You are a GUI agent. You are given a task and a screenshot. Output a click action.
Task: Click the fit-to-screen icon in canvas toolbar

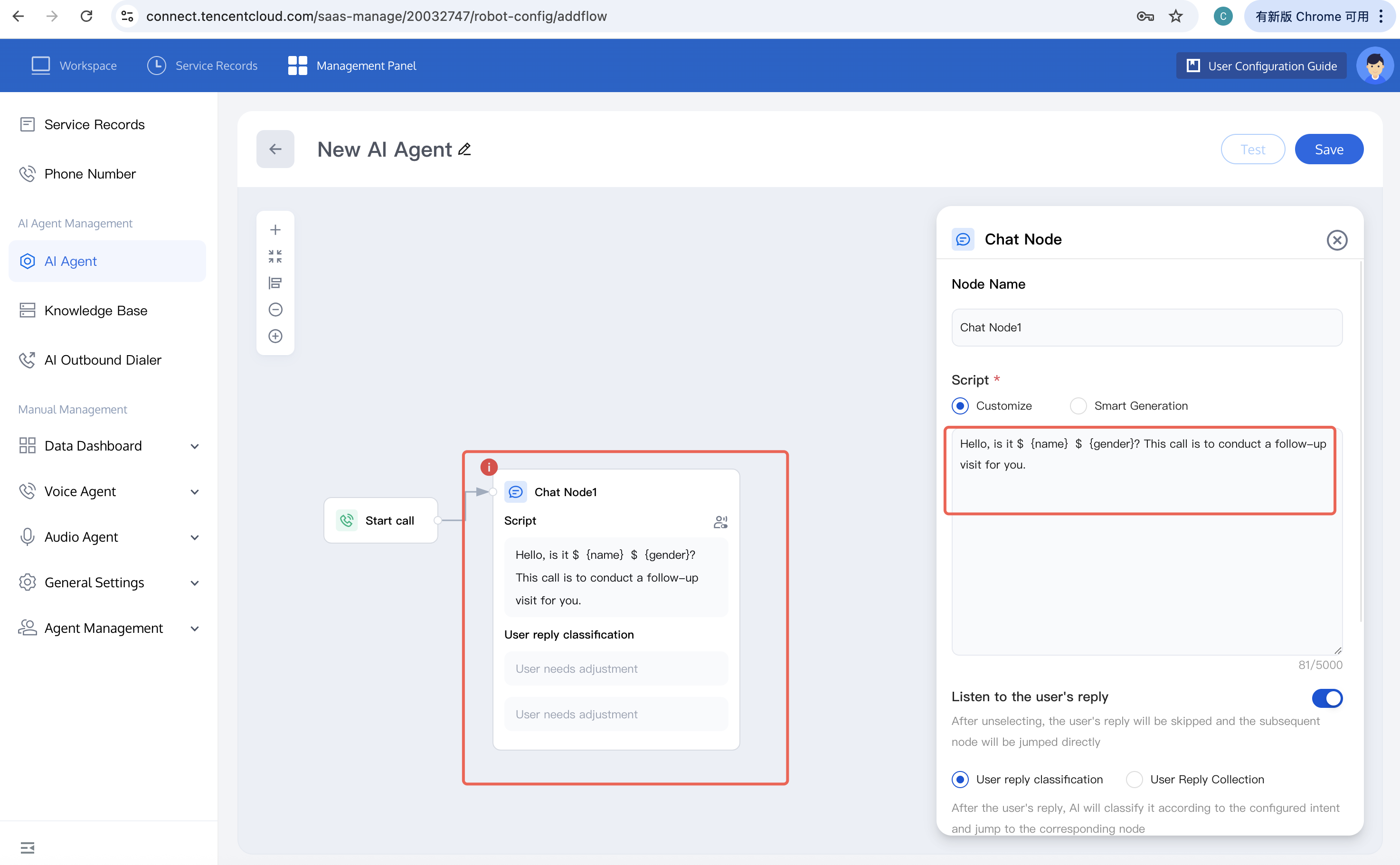275,256
